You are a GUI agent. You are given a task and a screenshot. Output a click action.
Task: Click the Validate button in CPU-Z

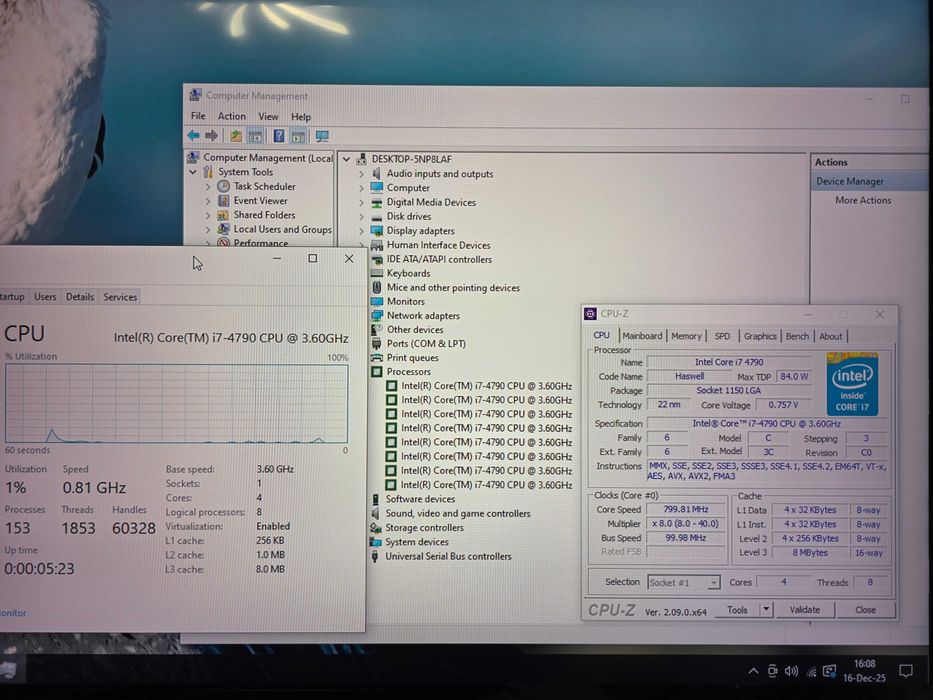click(804, 610)
